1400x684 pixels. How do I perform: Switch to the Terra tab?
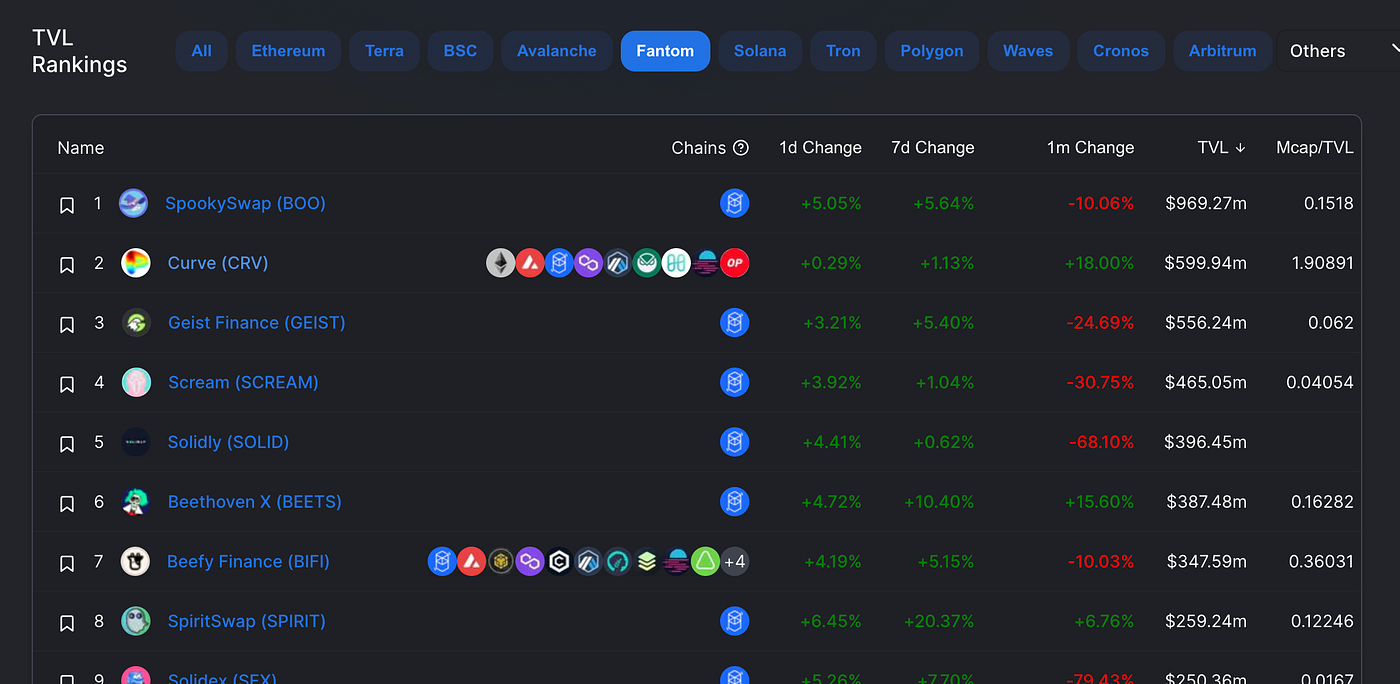384,51
